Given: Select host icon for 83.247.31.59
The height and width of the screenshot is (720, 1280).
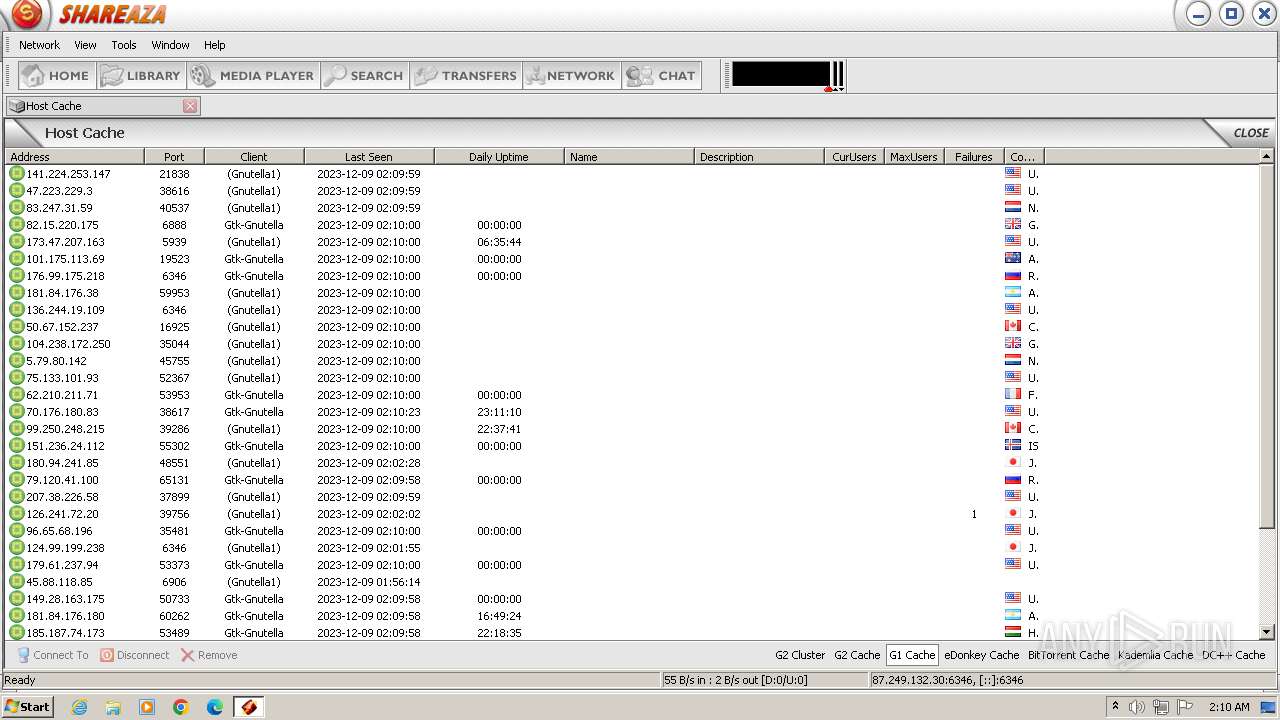Looking at the screenshot, I should [x=17, y=207].
